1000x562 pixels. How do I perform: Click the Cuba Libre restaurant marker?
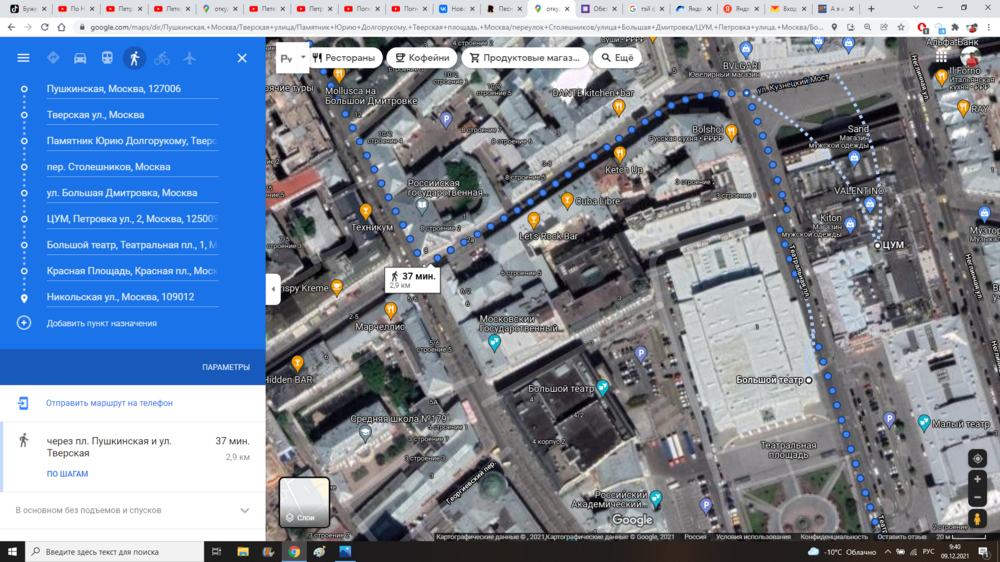pos(566,201)
